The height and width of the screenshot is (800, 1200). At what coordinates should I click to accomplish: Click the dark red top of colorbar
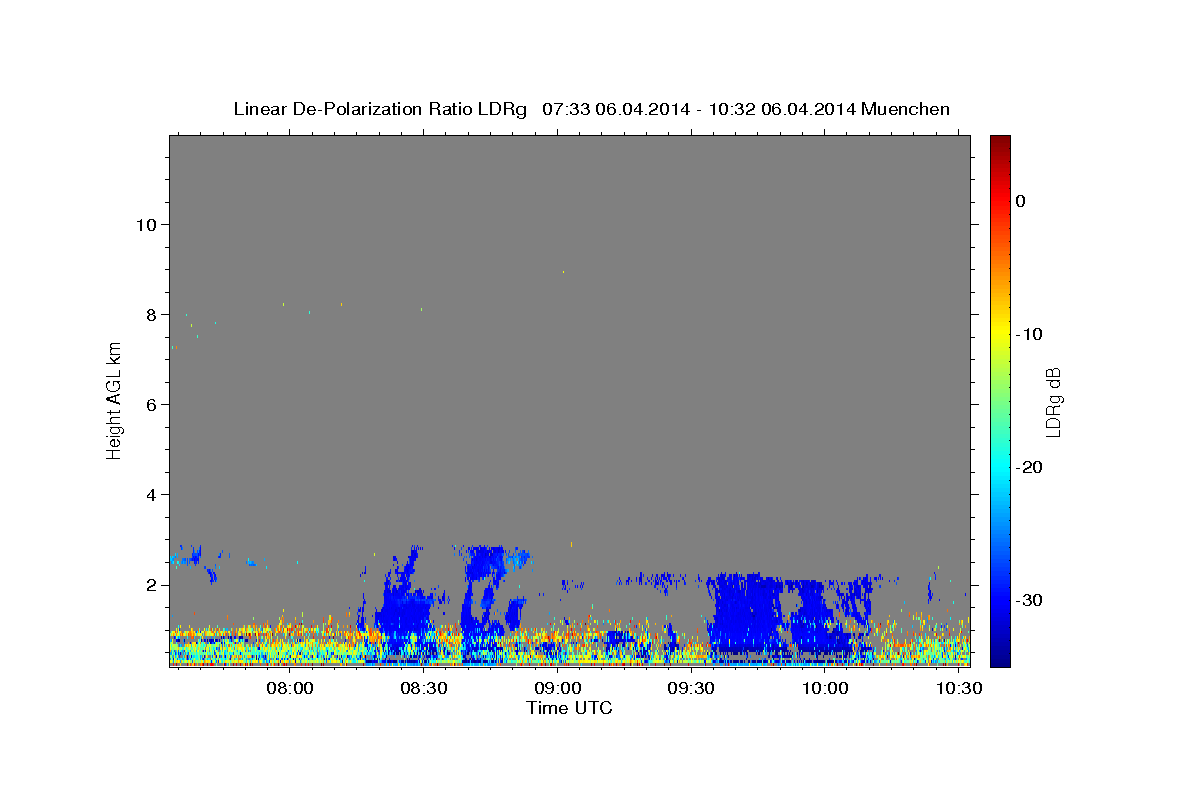point(1000,142)
